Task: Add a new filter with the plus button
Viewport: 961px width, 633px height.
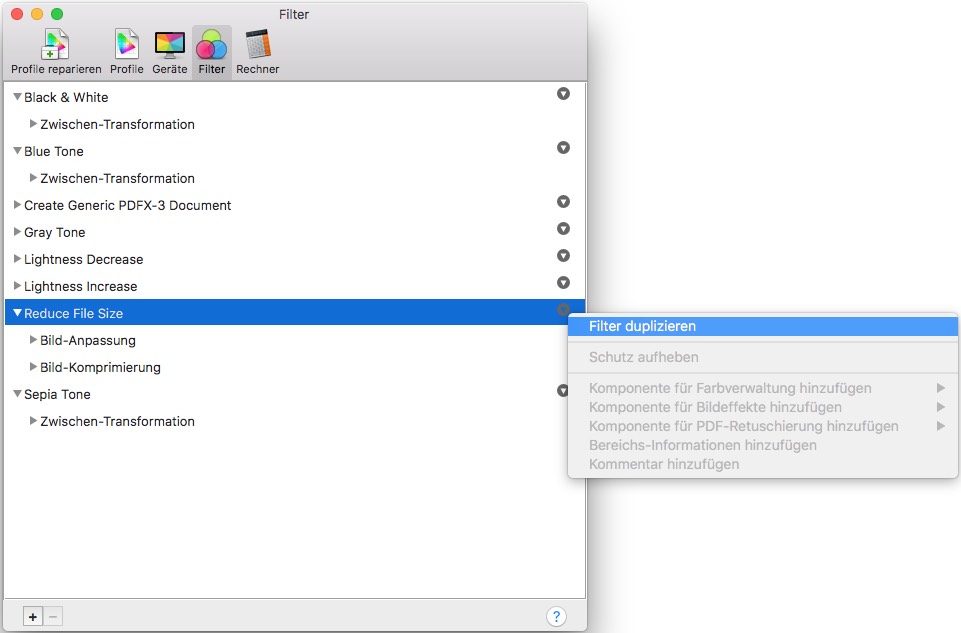Action: pyautogui.click(x=32, y=617)
